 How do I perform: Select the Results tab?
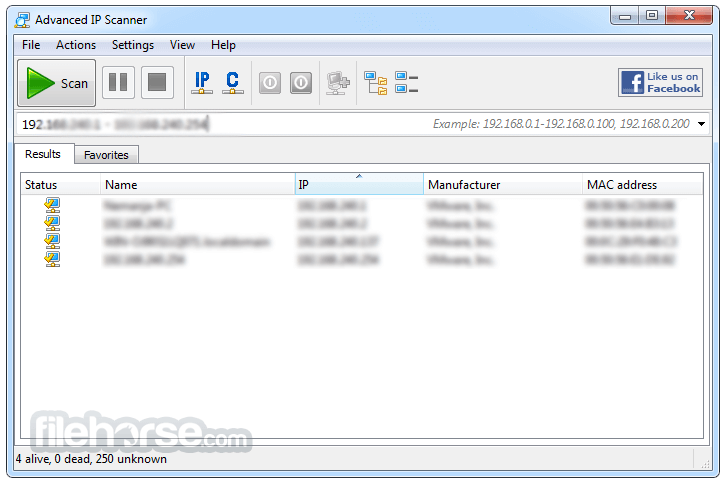[43, 154]
